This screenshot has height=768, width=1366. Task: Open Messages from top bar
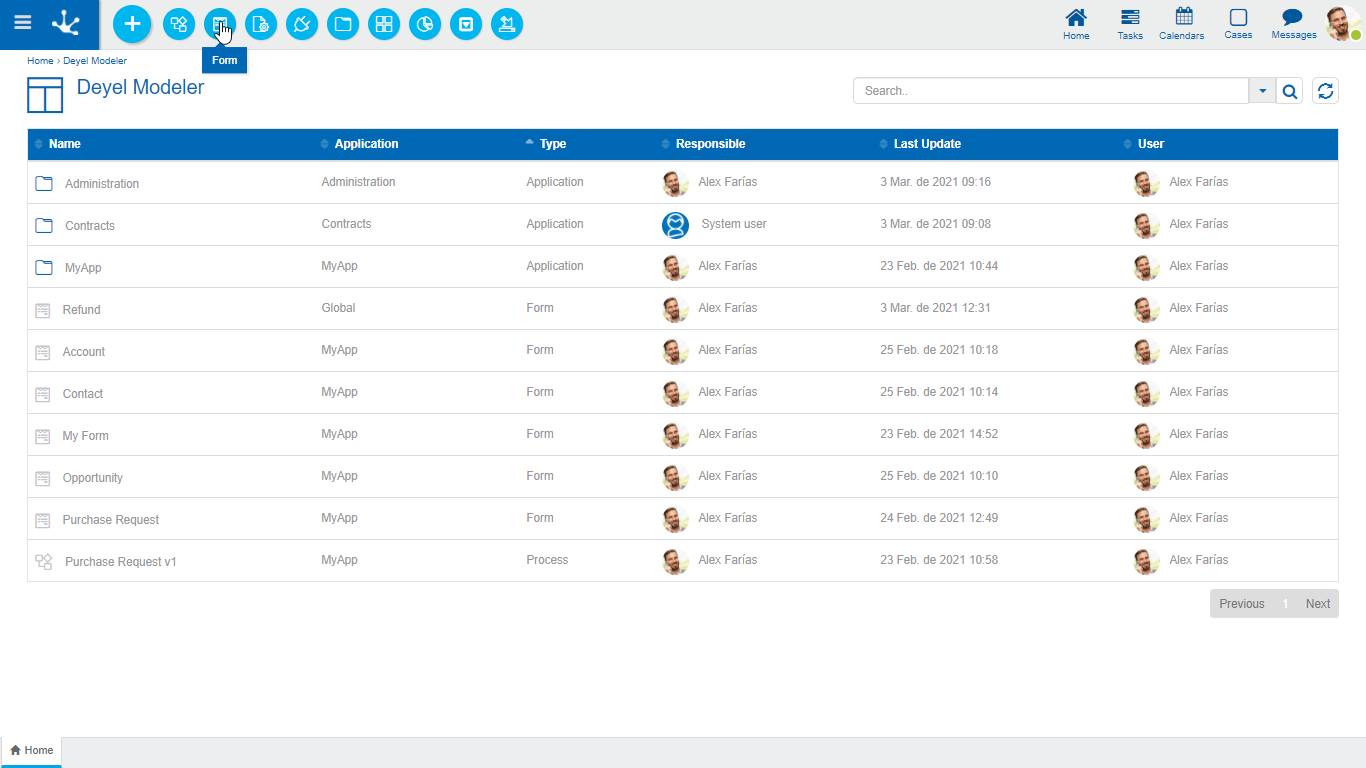1294,24
